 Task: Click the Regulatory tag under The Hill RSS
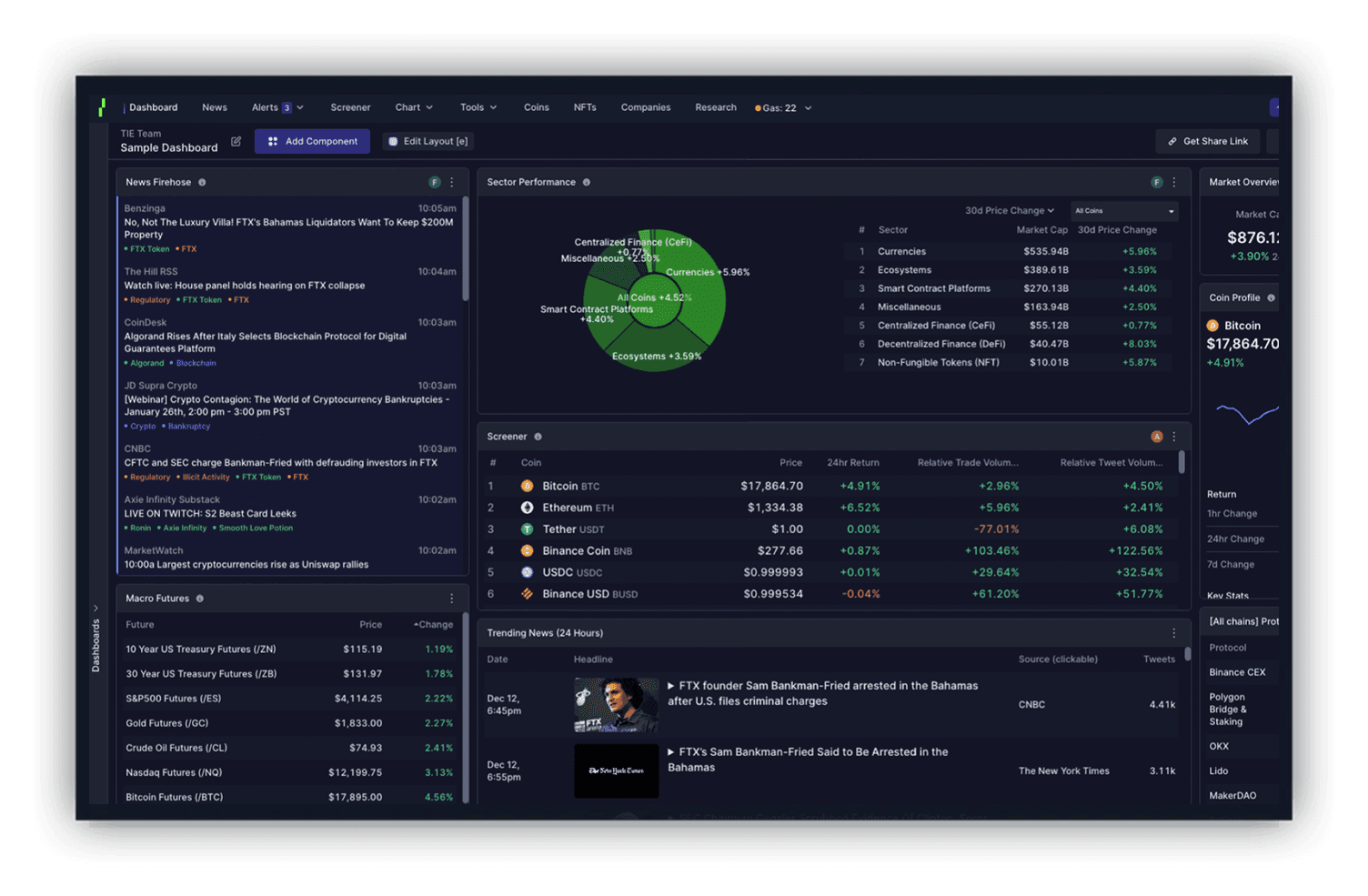click(149, 300)
